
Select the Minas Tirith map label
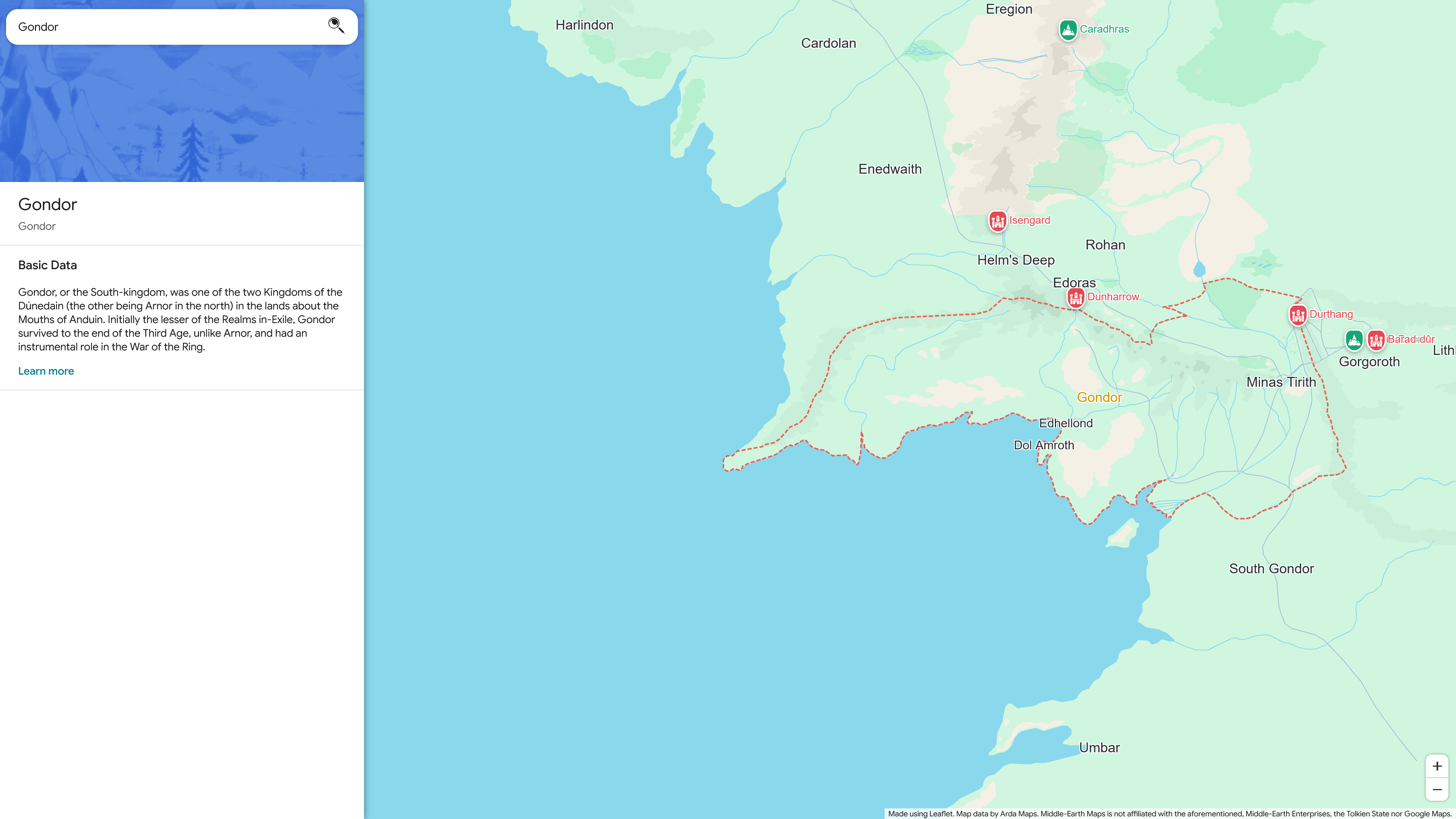click(x=1281, y=382)
